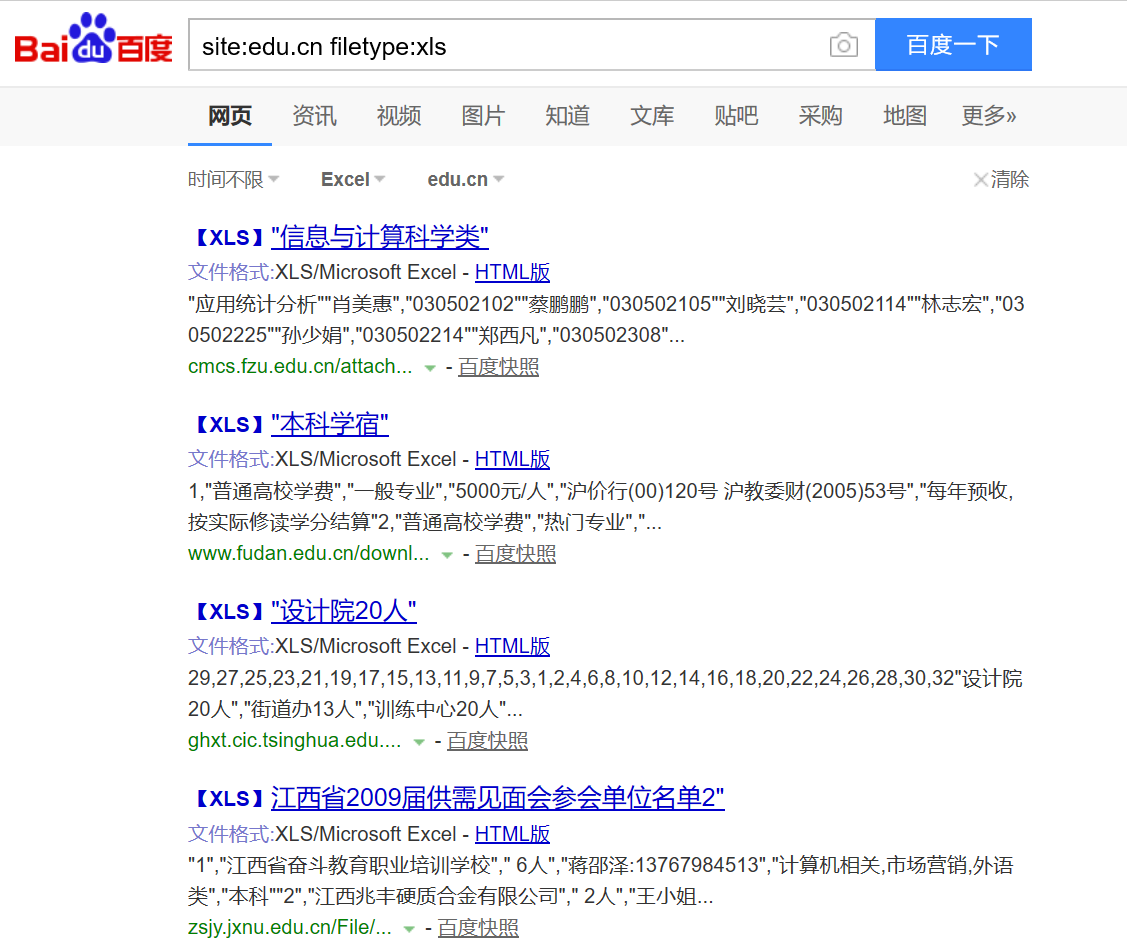Switch to the 图片 tab

tap(483, 116)
